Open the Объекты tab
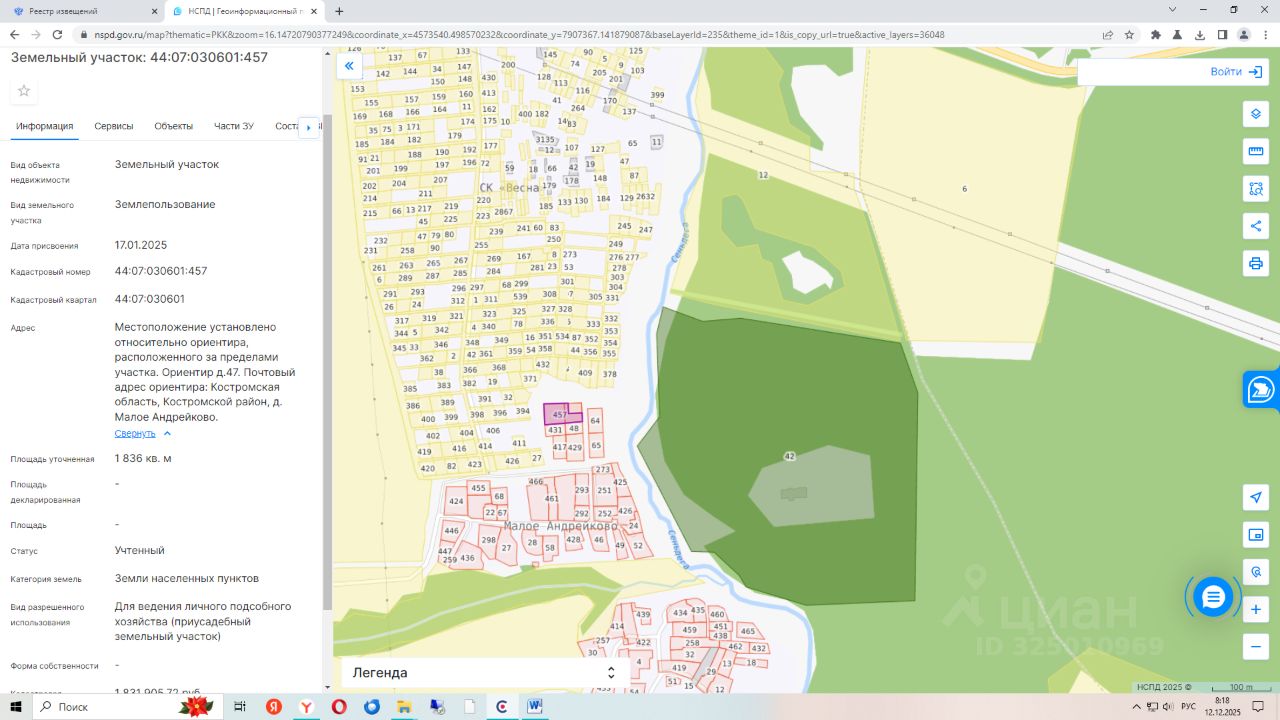Image resolution: width=1280 pixels, height=720 pixels. click(174, 126)
